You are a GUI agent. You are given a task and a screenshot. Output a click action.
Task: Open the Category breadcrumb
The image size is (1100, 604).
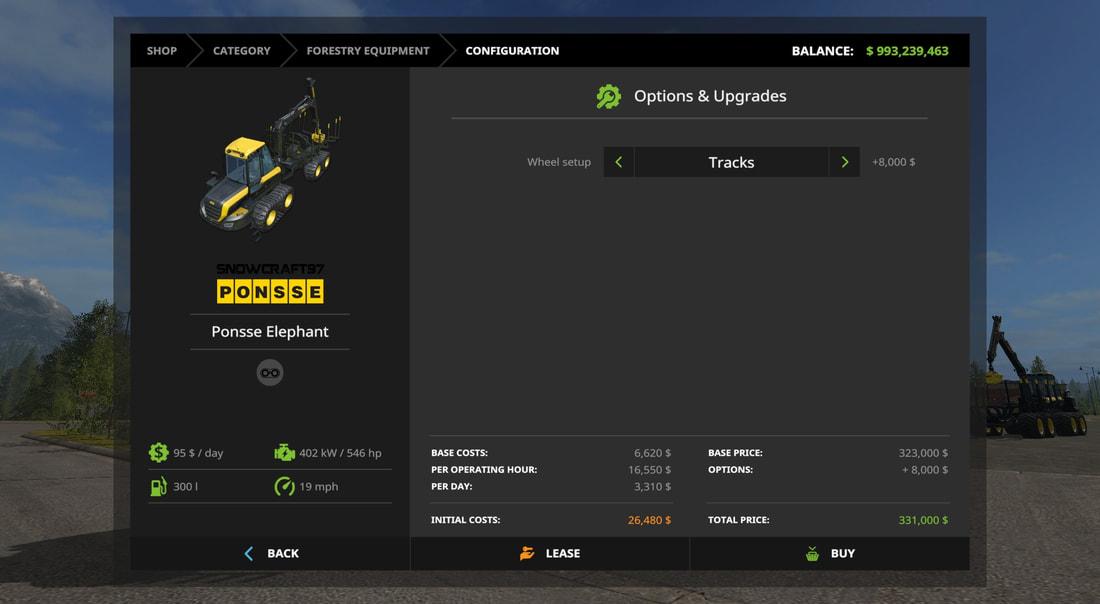point(241,51)
